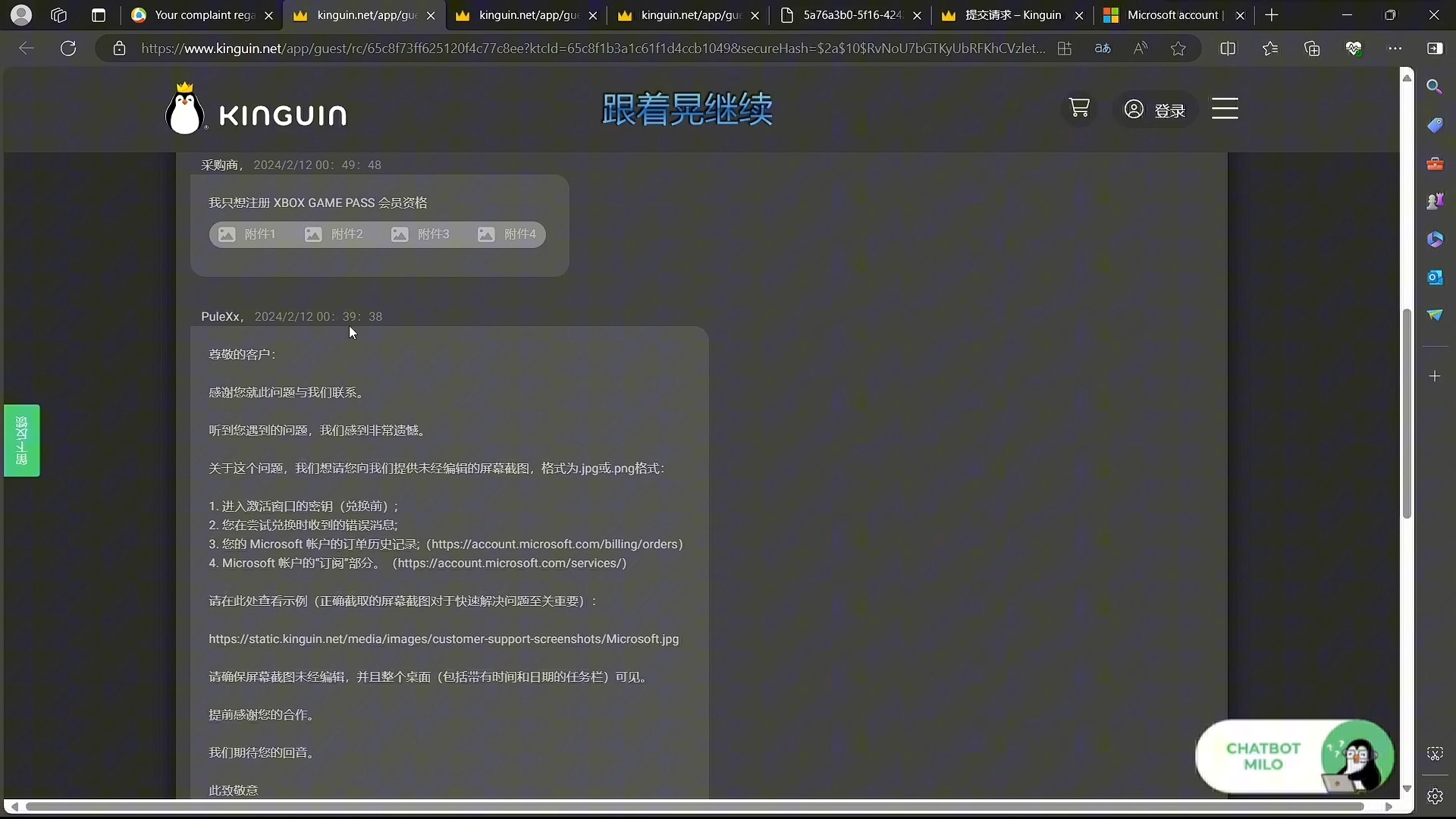Viewport: 1456px width, 819px height.
Task: Open browser Settings and more menu
Action: (1395, 49)
